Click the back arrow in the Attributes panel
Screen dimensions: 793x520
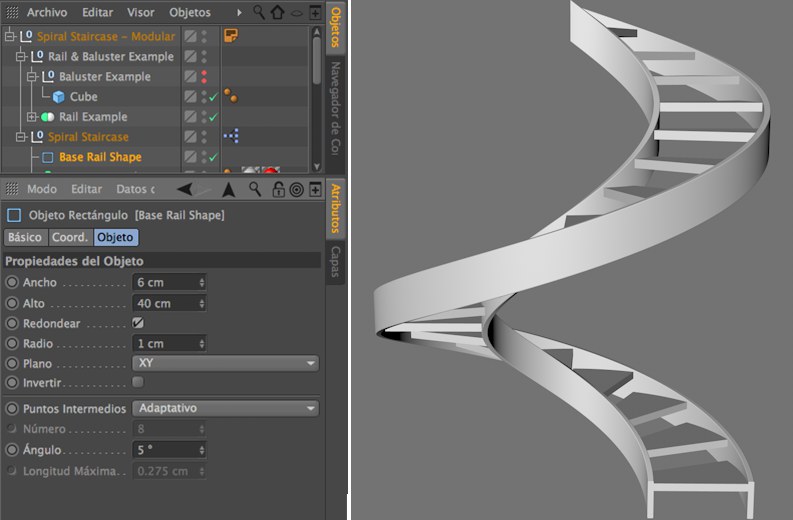pos(186,189)
